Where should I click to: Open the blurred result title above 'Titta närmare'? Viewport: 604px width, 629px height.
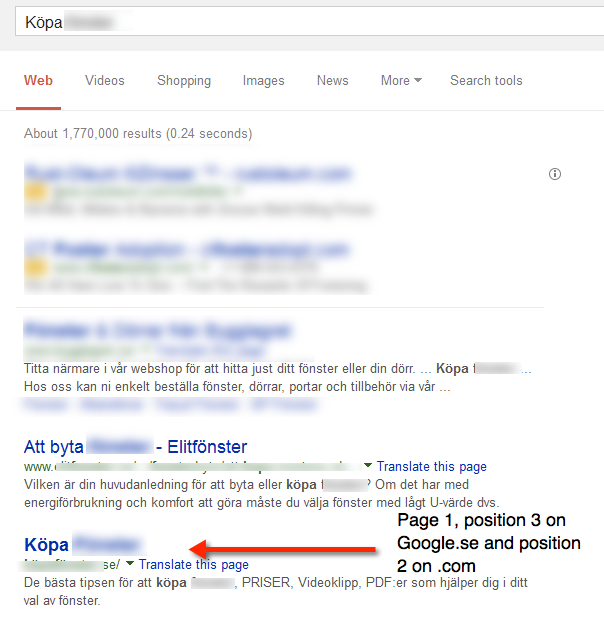tap(157, 331)
